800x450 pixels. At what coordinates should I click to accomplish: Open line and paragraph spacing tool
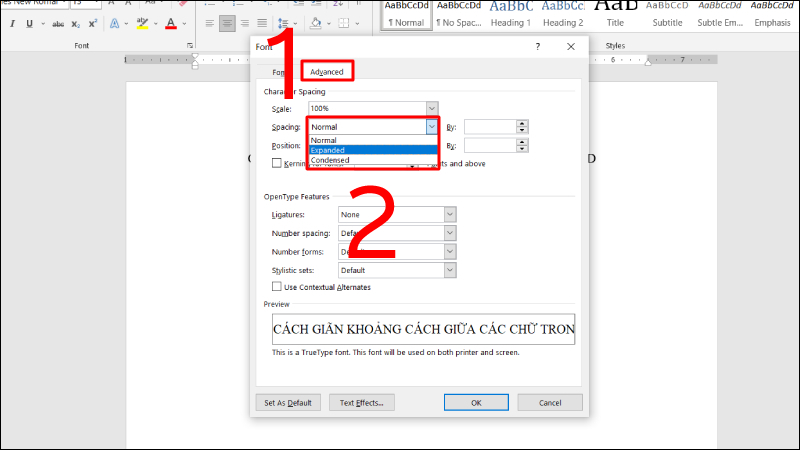pos(283,23)
